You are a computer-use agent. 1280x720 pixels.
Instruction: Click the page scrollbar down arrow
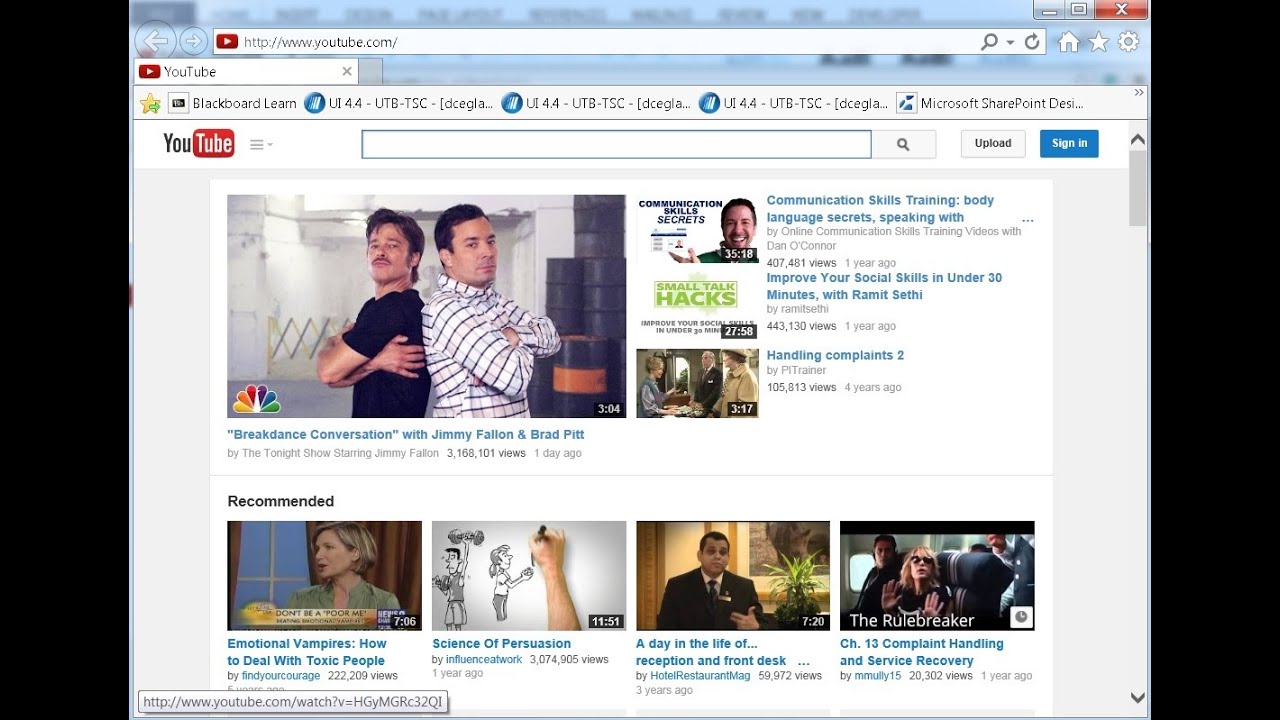click(1138, 698)
